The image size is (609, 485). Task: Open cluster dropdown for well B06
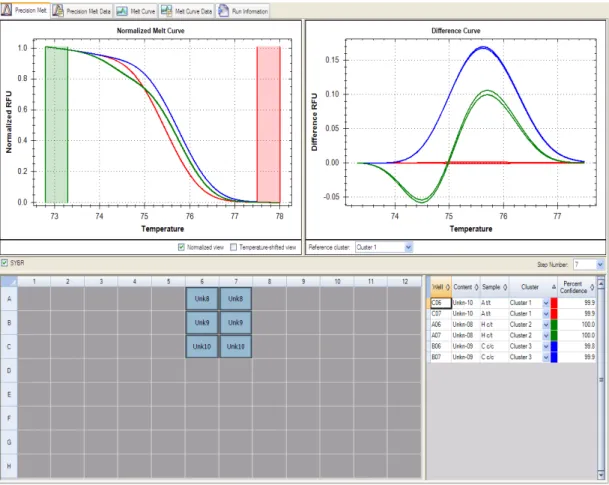click(546, 346)
